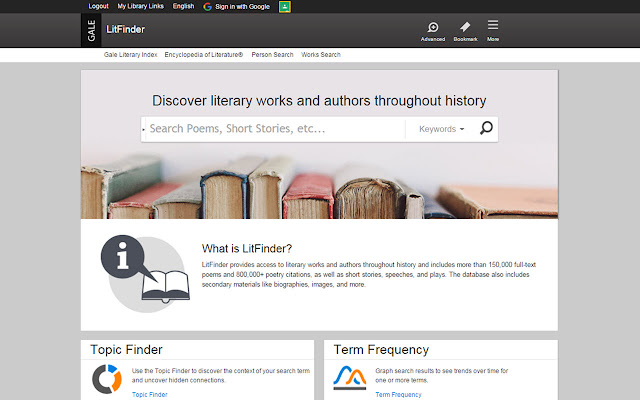Click the info book illustration icon
Image resolution: width=640 pixels, height=400 pixels.
point(145,273)
